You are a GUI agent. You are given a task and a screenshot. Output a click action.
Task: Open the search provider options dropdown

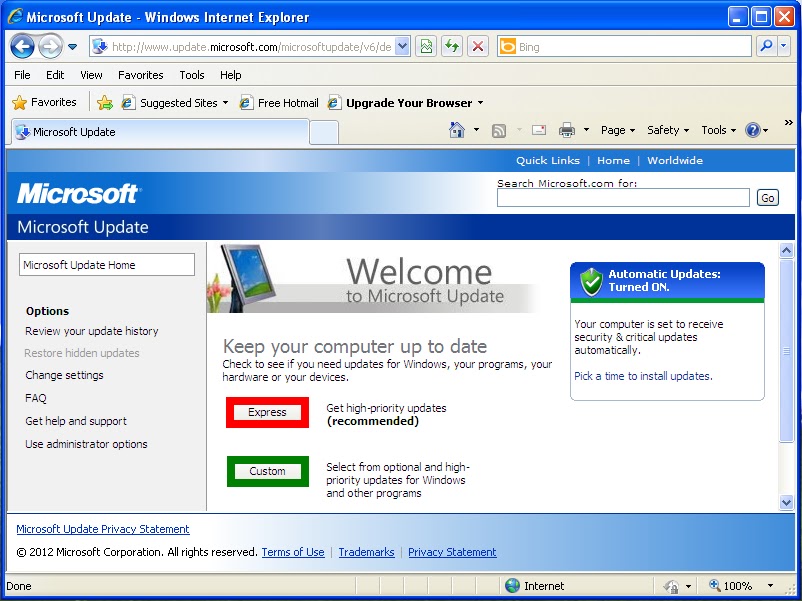[784, 47]
